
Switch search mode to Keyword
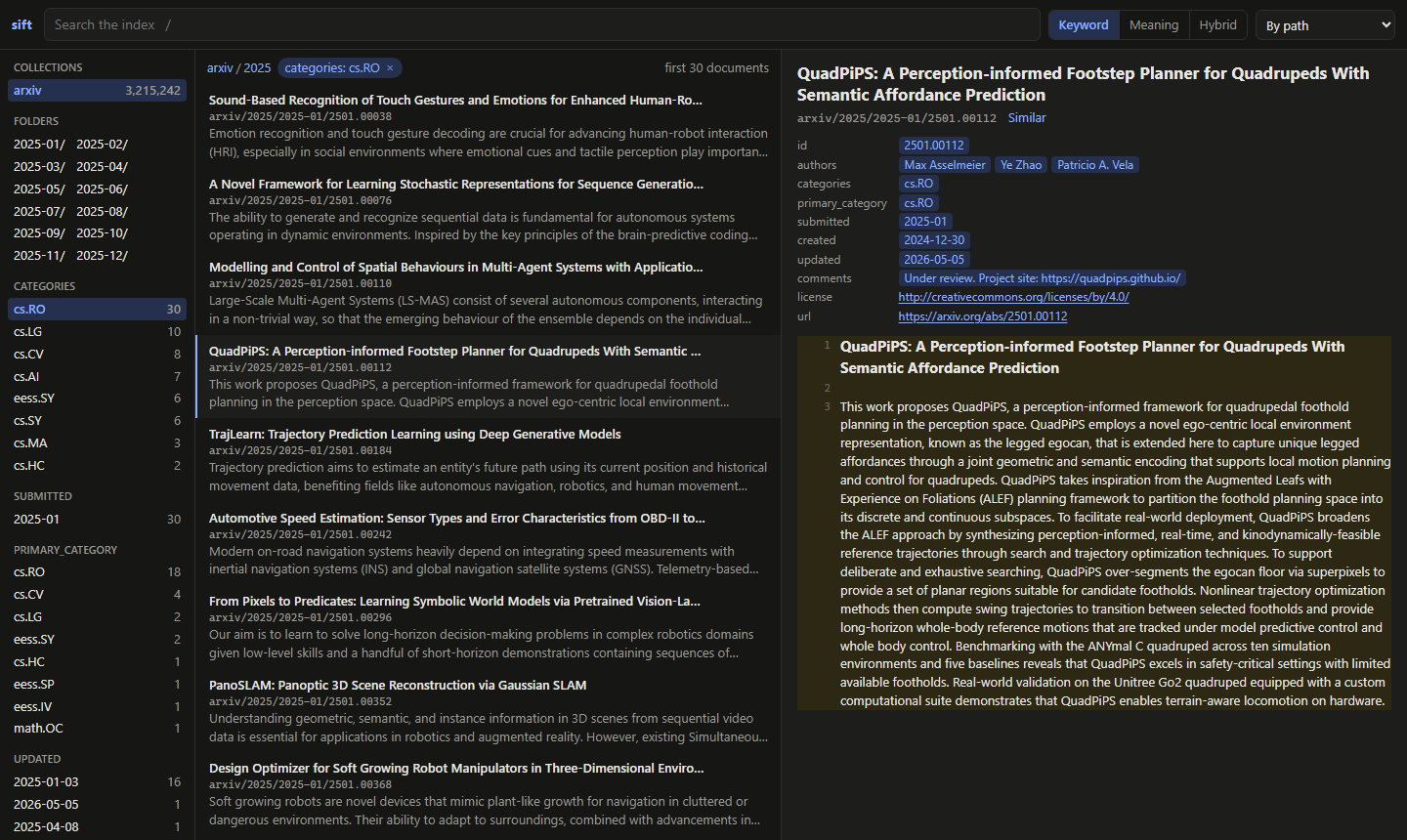1084,25
